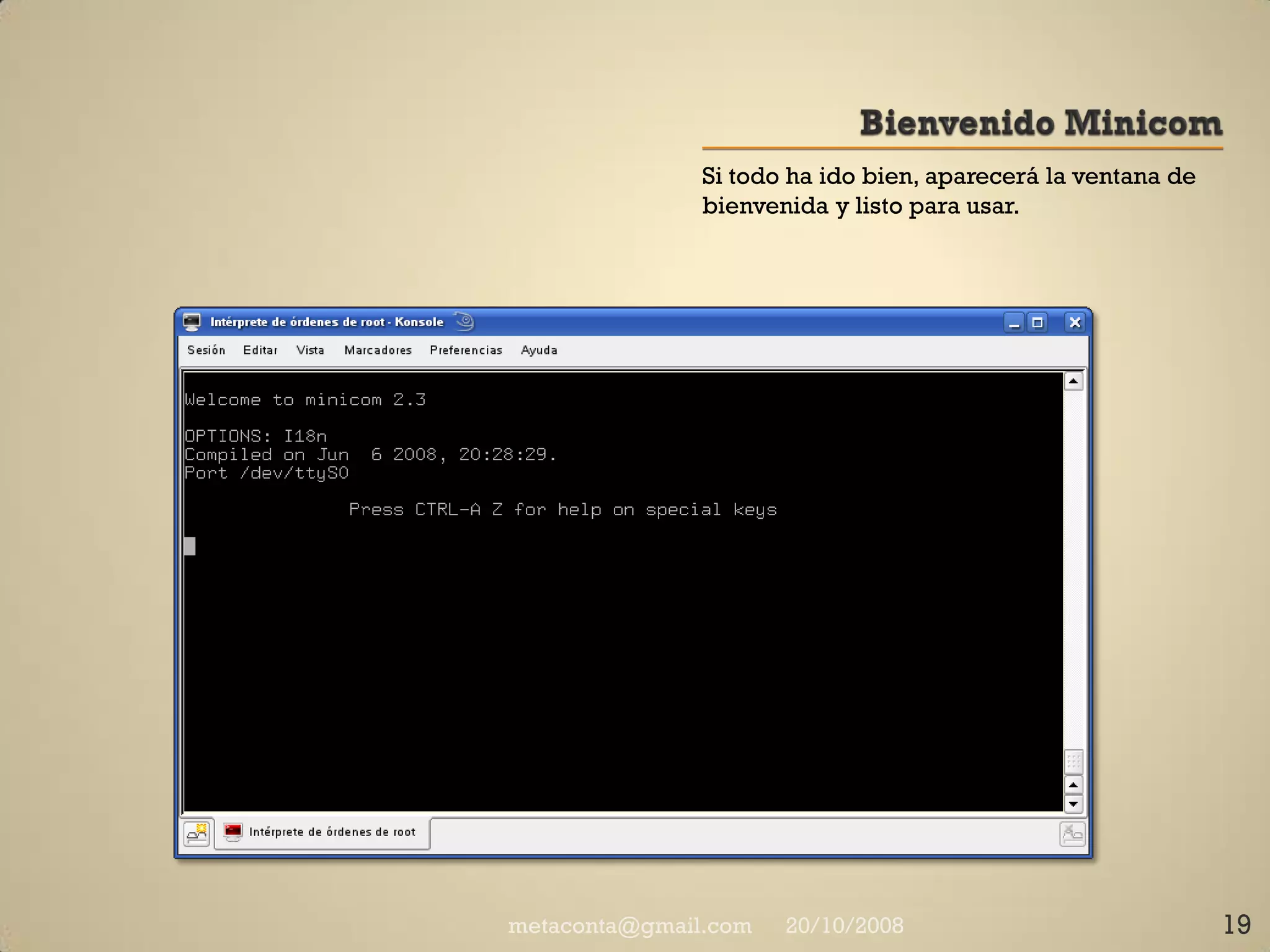Select the Intérprete de órdenes de root tab
Screen dimensions: 1270x952
coord(332,832)
